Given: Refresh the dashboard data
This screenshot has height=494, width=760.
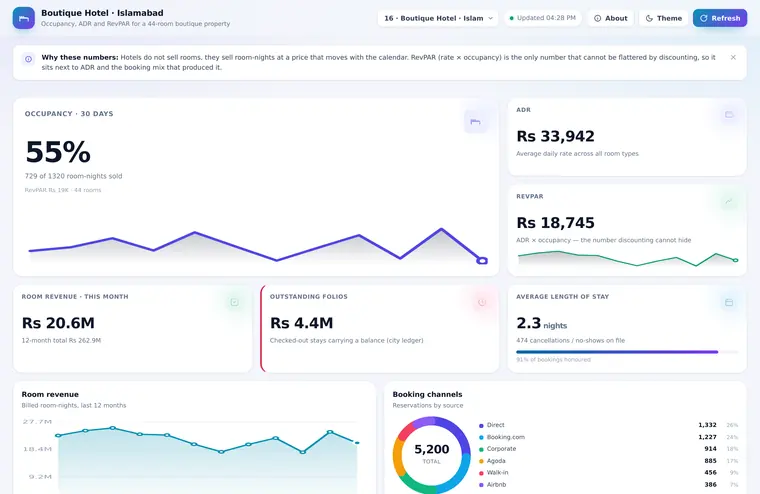Looking at the screenshot, I should (720, 18).
